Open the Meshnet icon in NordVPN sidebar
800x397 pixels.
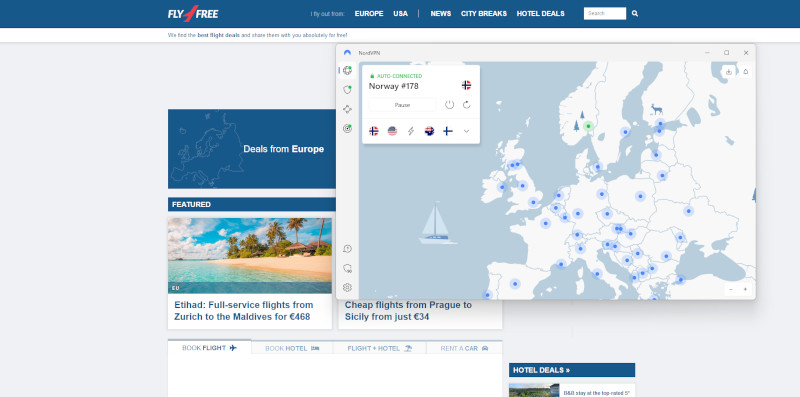click(347, 109)
